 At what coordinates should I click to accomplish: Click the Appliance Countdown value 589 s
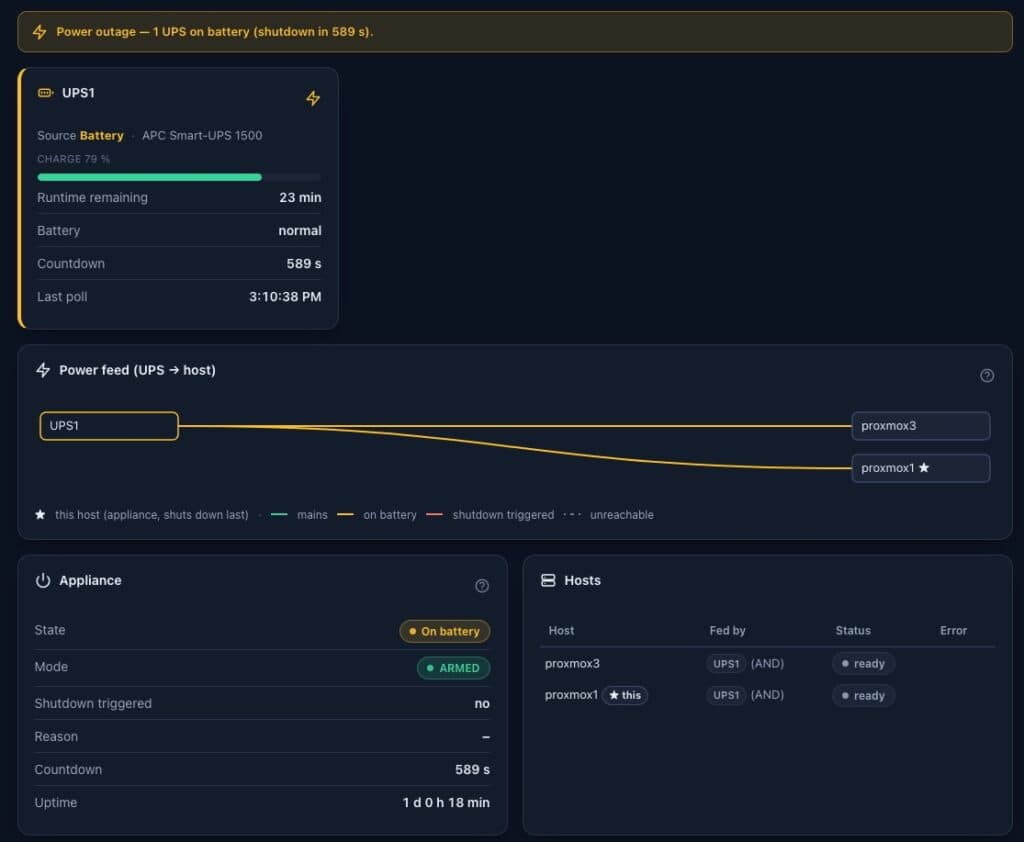click(472, 769)
